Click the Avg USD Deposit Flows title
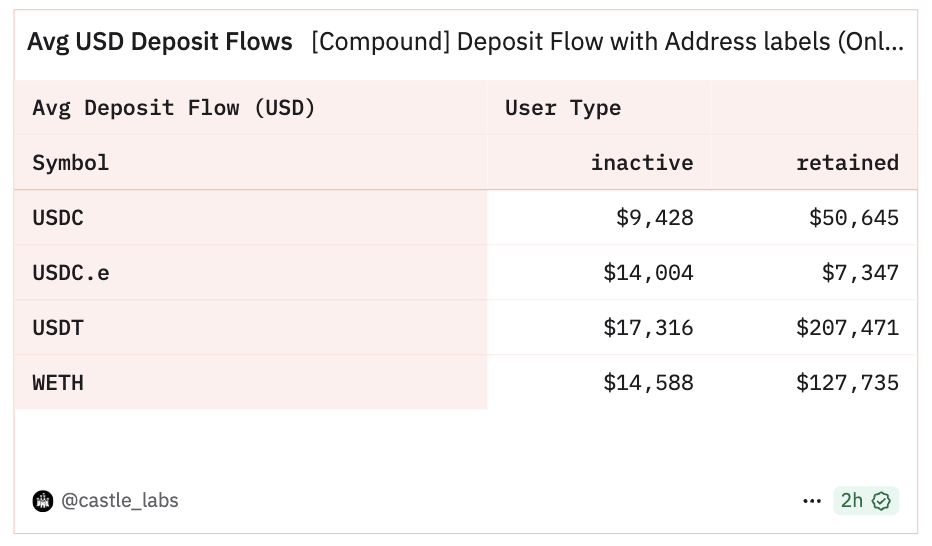Screen dimensions: 932x546 (160, 42)
